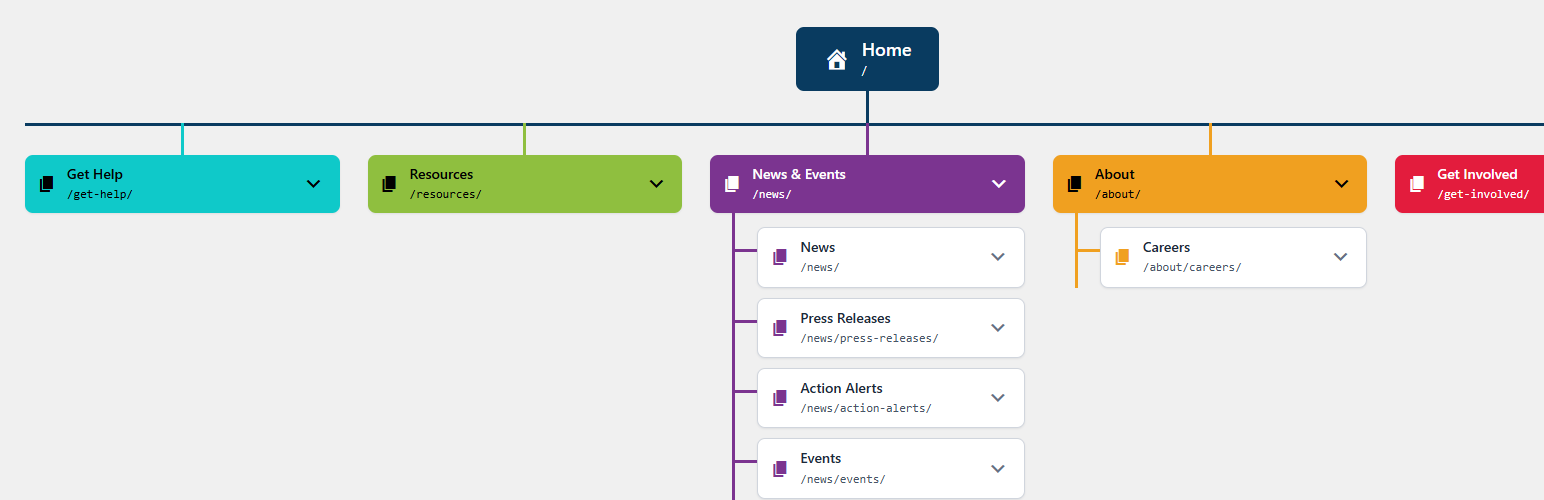Expand the Careers page chevron
1544x500 pixels.
tap(1341, 257)
